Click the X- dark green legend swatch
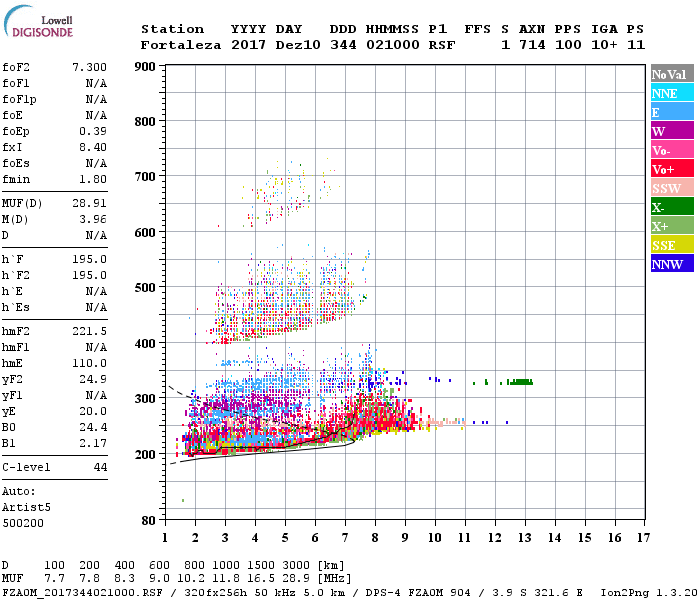The image size is (700, 600). 672,207
